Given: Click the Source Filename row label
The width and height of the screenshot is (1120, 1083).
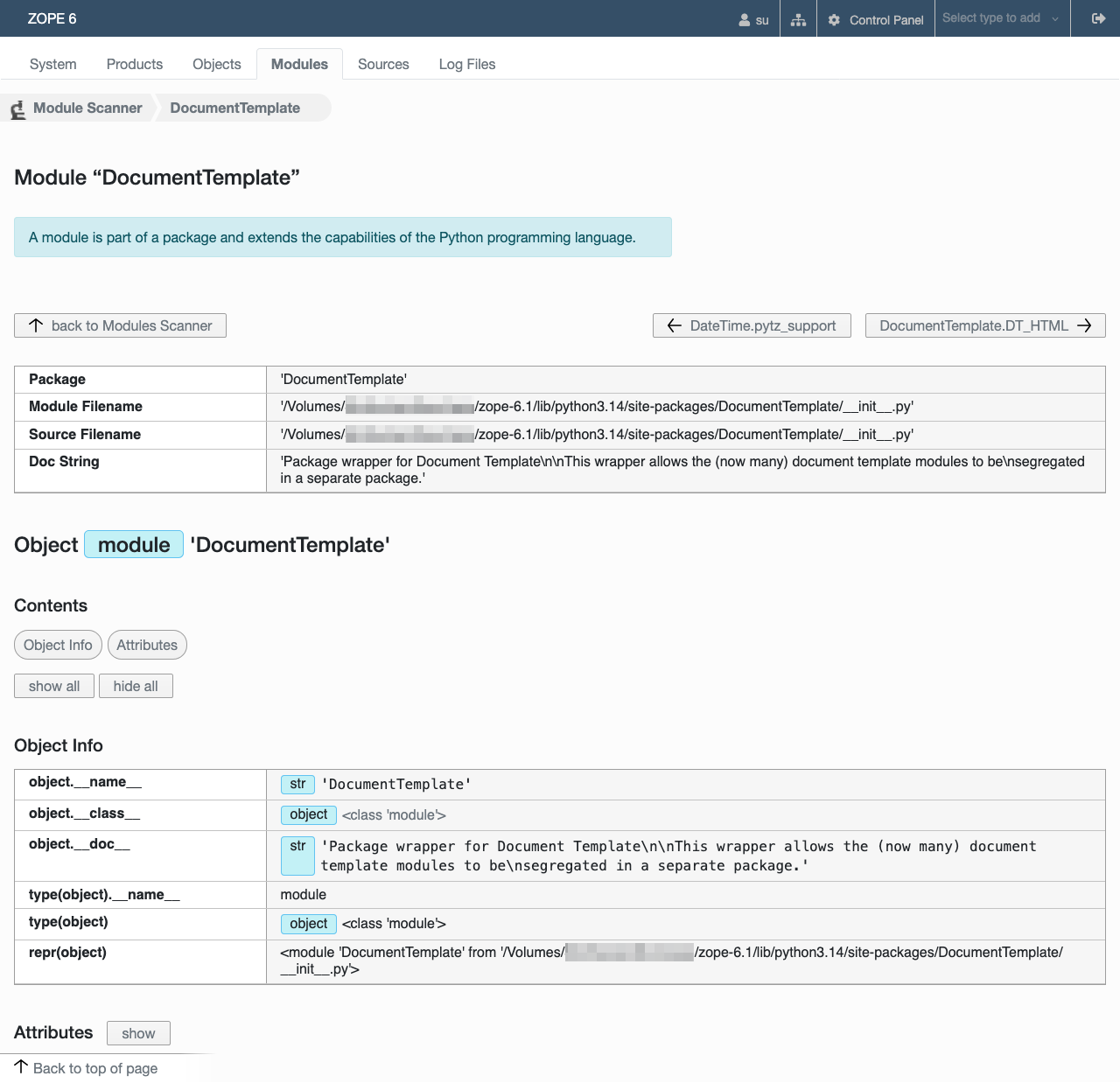Looking at the screenshot, I should pos(85,434).
